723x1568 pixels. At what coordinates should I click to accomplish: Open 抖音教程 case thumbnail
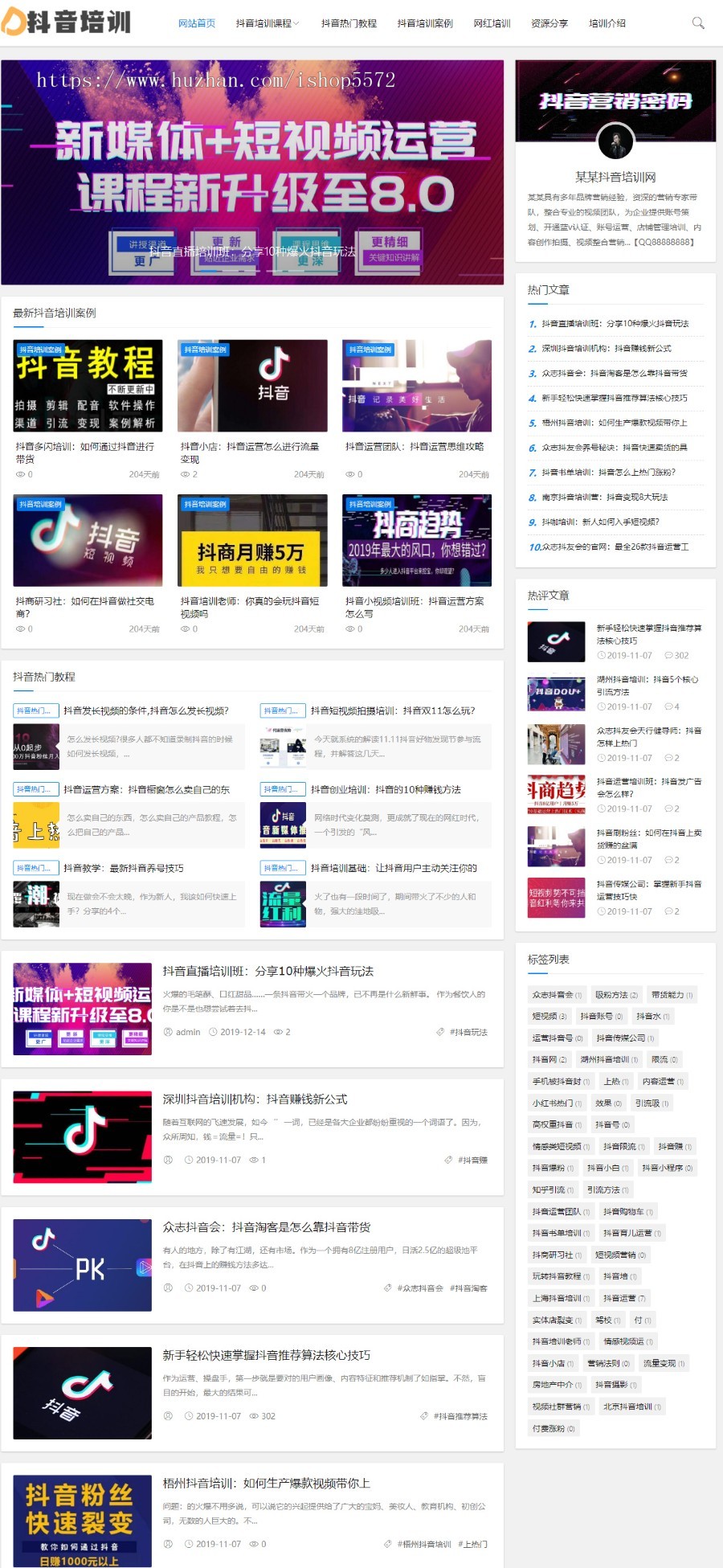pos(88,386)
